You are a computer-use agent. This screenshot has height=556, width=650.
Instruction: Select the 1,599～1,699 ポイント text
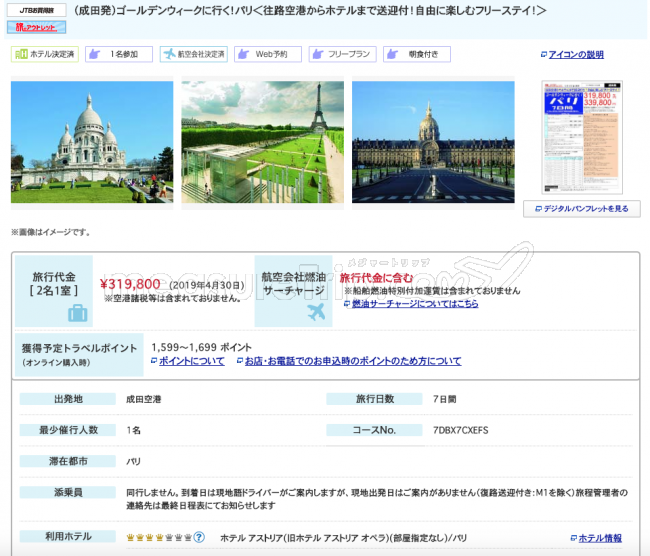201,347
